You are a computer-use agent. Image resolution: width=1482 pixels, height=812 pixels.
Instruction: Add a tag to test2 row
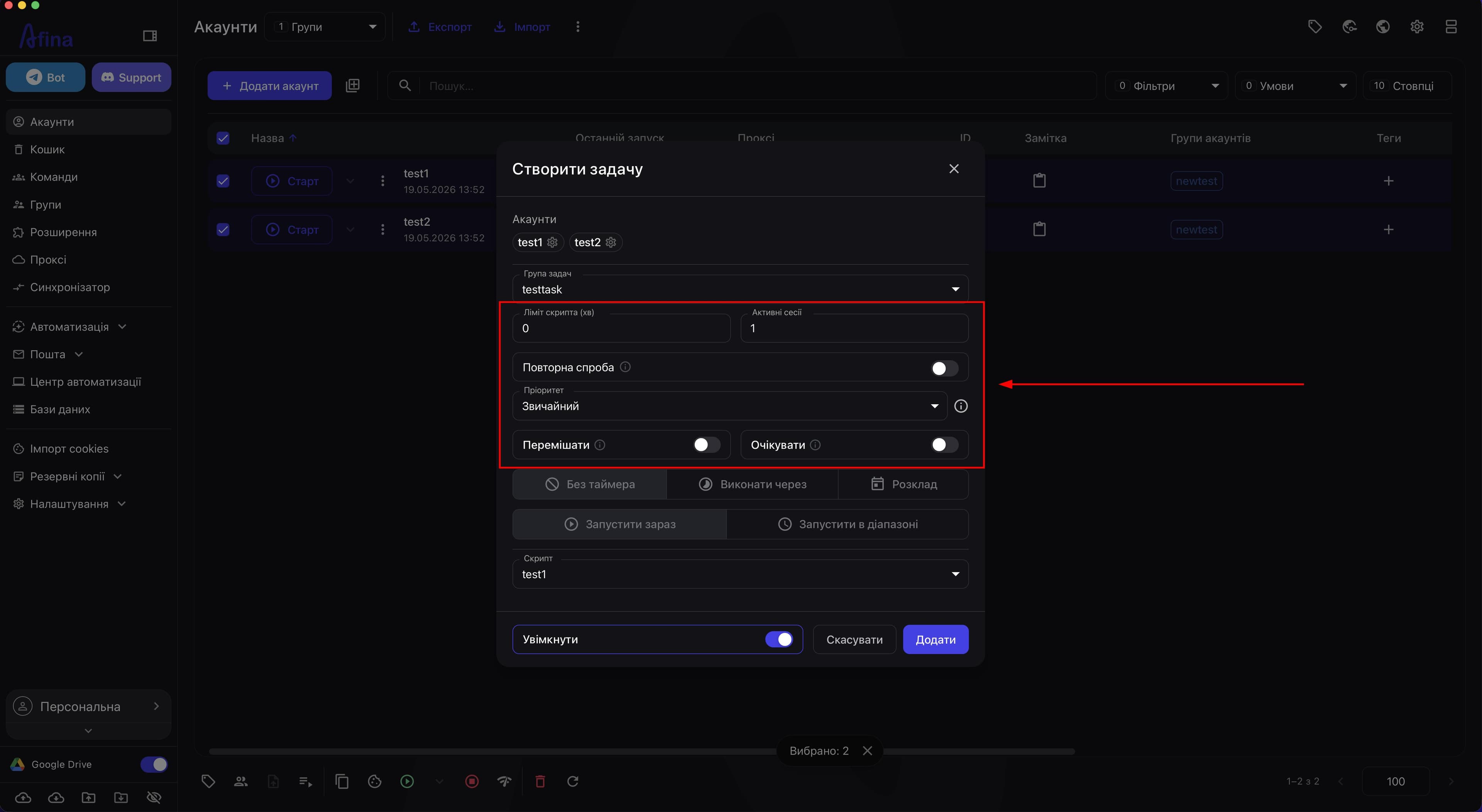tap(1388, 230)
